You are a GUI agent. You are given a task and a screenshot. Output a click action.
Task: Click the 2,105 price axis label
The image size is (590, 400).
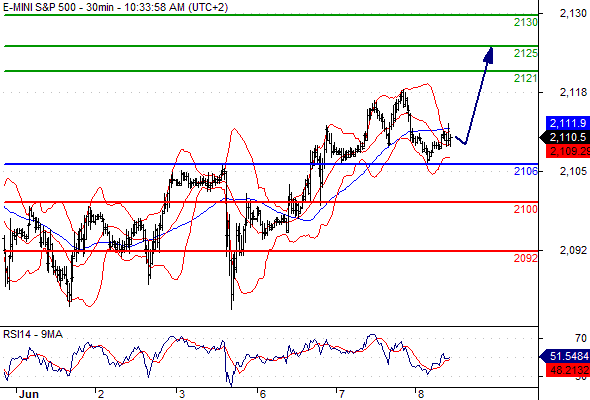[x=573, y=171]
